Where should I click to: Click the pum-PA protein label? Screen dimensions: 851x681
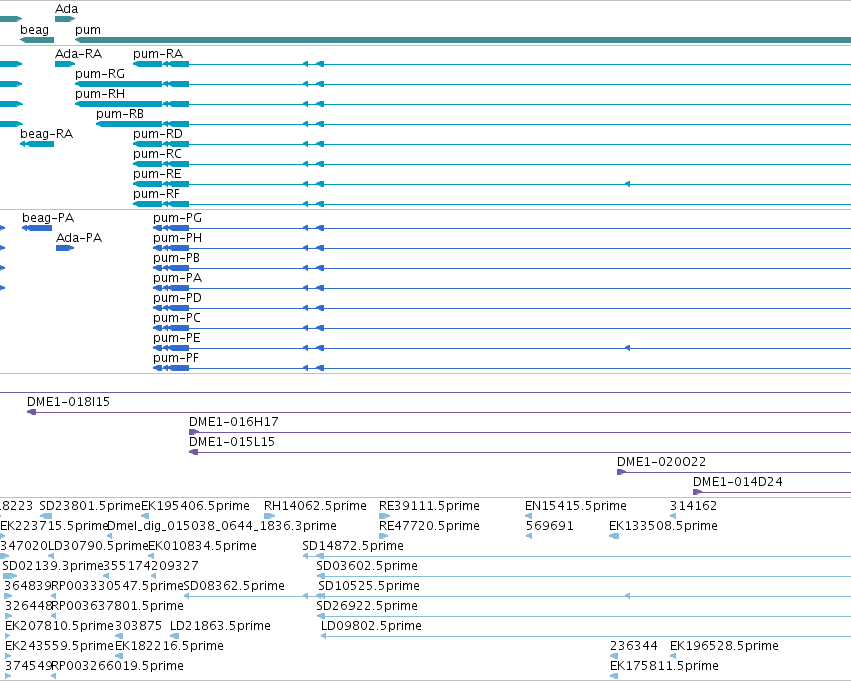click(x=177, y=278)
